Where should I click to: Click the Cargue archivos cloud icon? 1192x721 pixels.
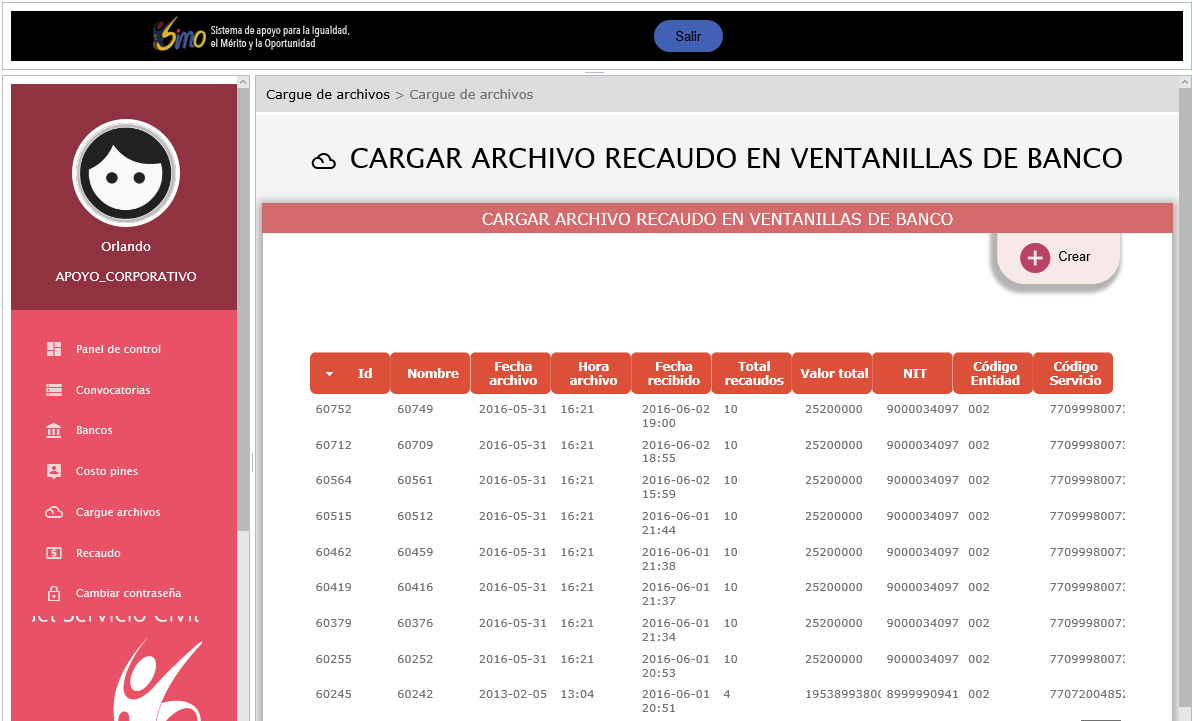pos(54,512)
